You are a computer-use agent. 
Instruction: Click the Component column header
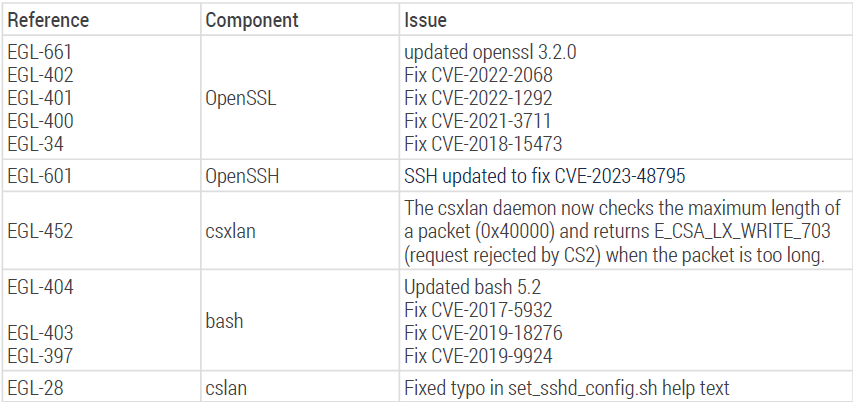[249, 21]
